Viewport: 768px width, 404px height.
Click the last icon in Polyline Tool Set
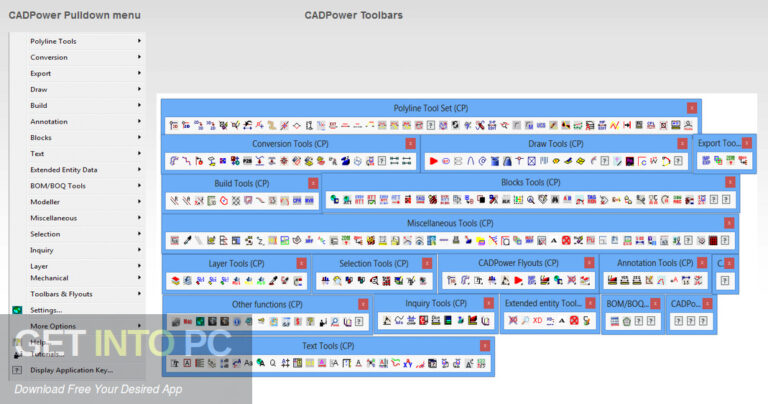tap(688, 125)
